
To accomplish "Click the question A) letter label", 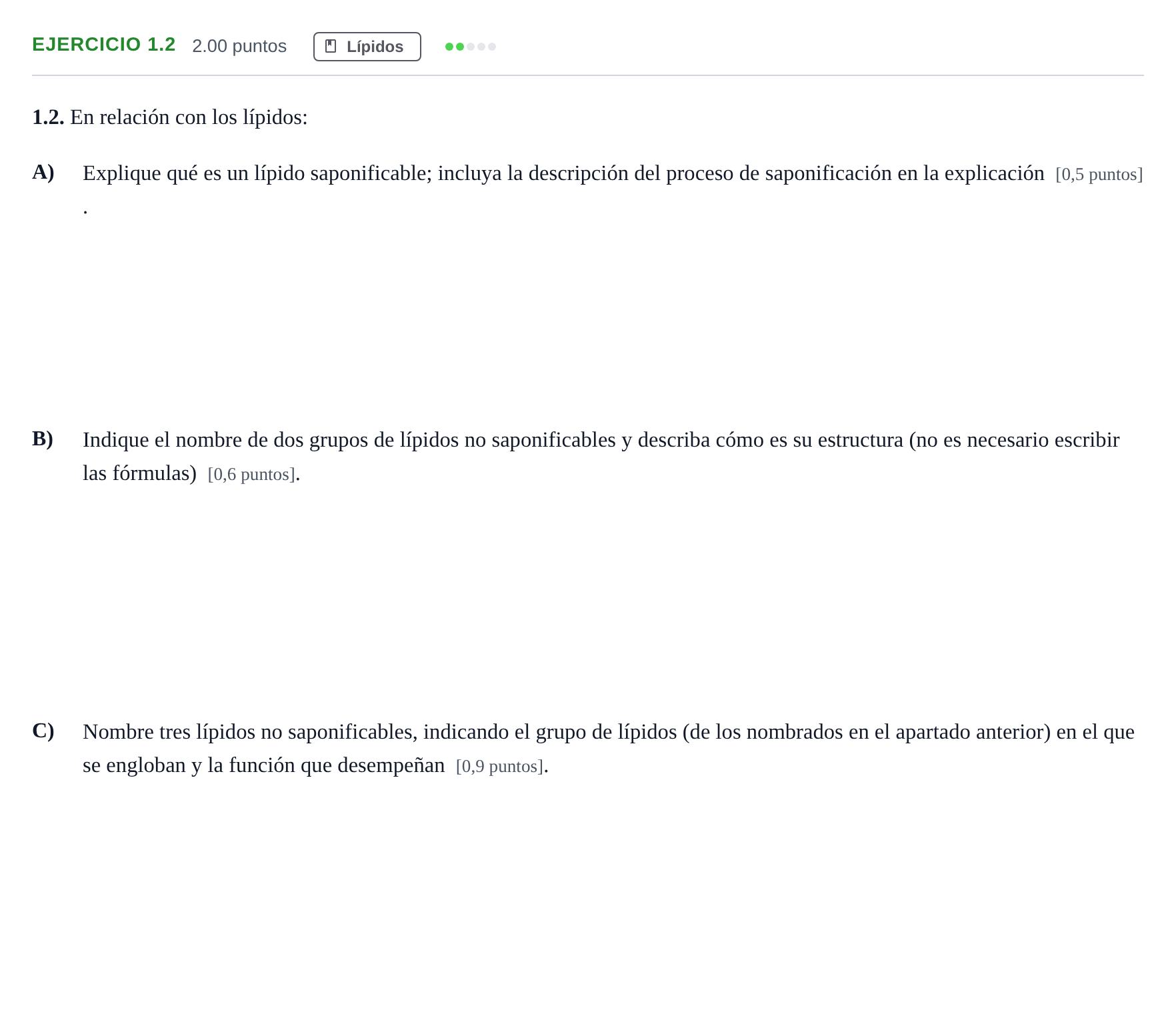I will tap(43, 172).
